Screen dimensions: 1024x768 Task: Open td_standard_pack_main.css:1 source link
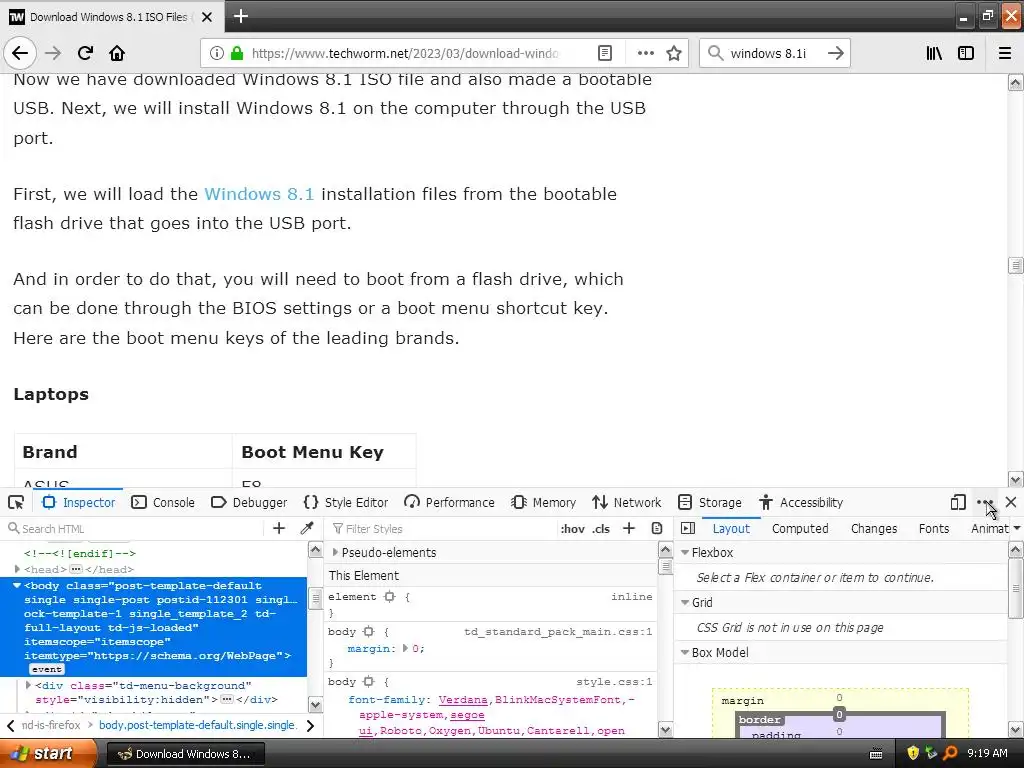(558, 632)
